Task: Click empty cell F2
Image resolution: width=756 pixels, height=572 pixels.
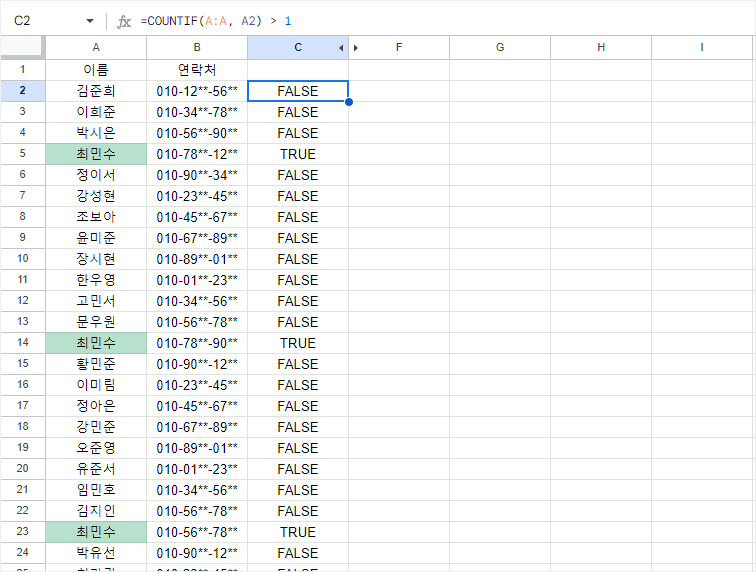Action: click(399, 91)
